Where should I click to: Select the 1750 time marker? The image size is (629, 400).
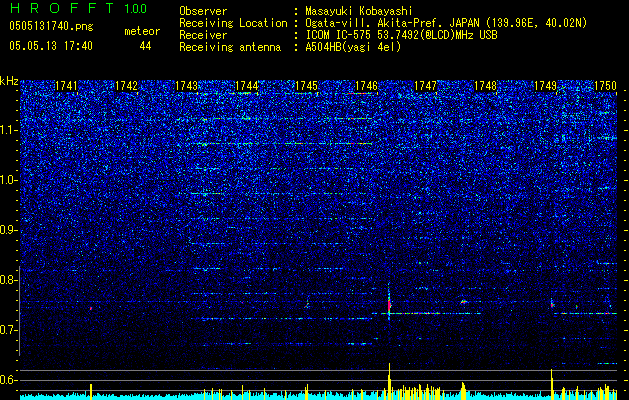(x=605, y=86)
